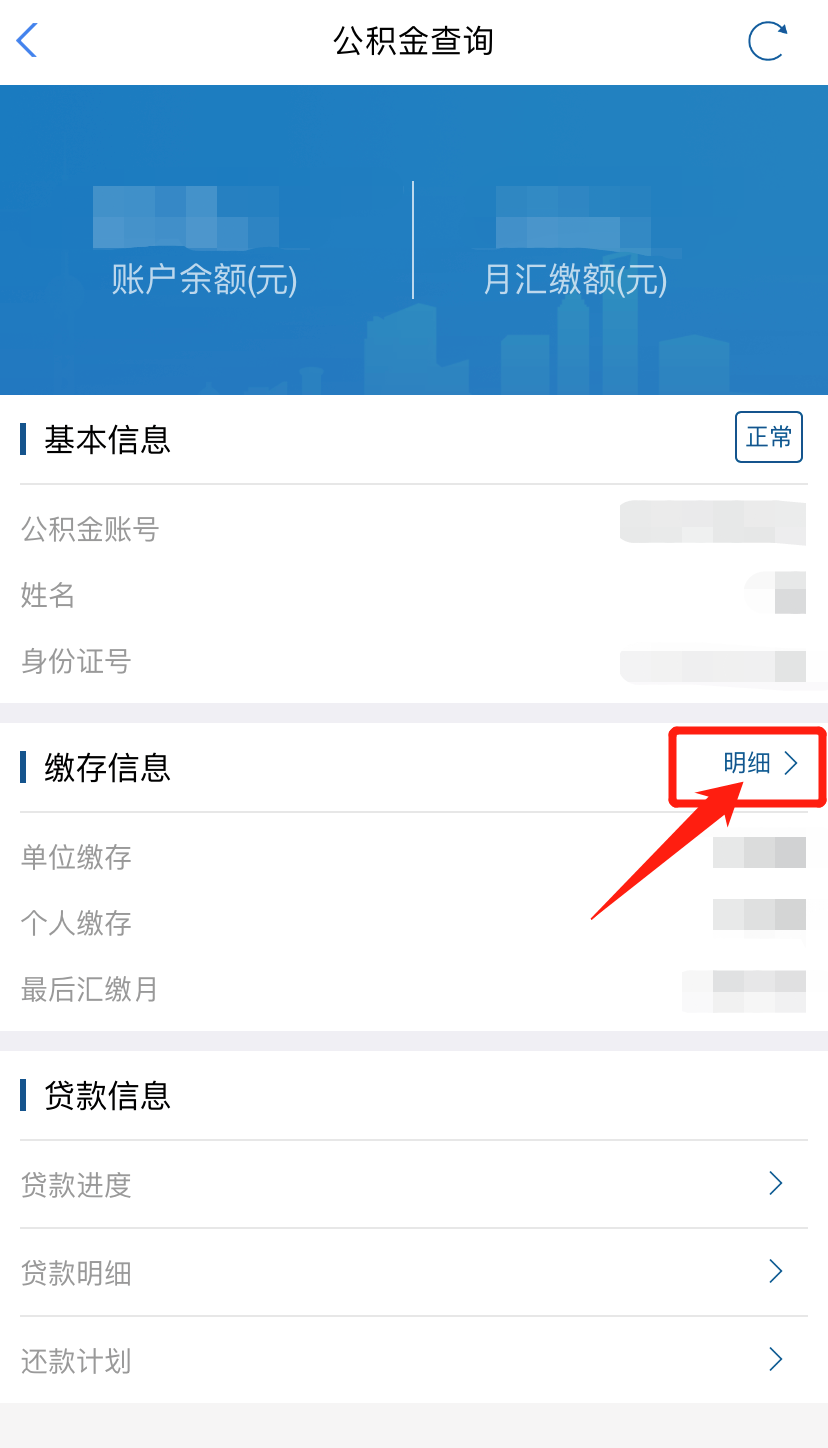Expand the 还款计划 chevron arrow
Image resolution: width=828 pixels, height=1448 pixels.
[x=775, y=1360]
